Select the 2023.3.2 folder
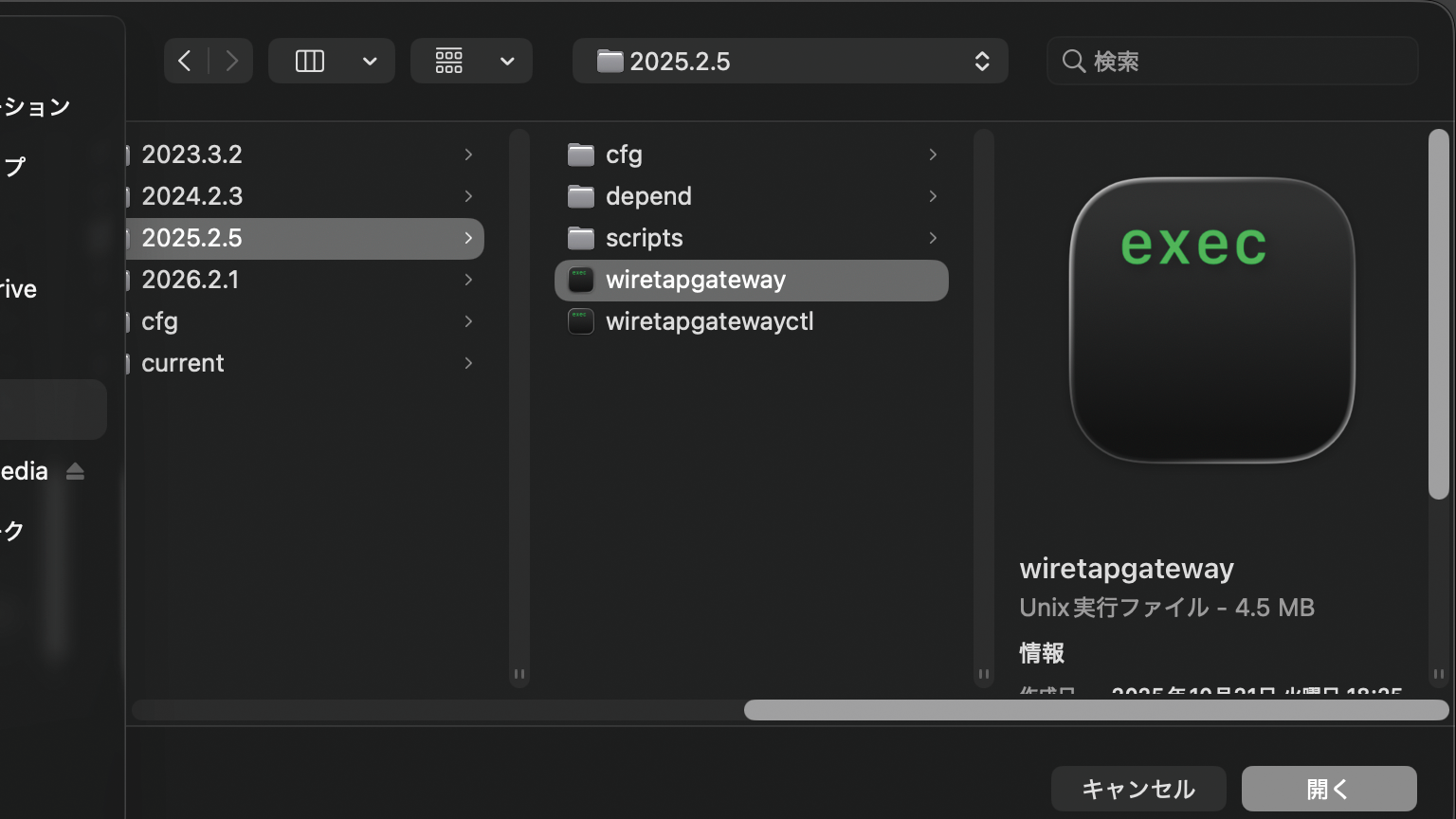Image resolution: width=1456 pixels, height=819 pixels. (x=191, y=155)
